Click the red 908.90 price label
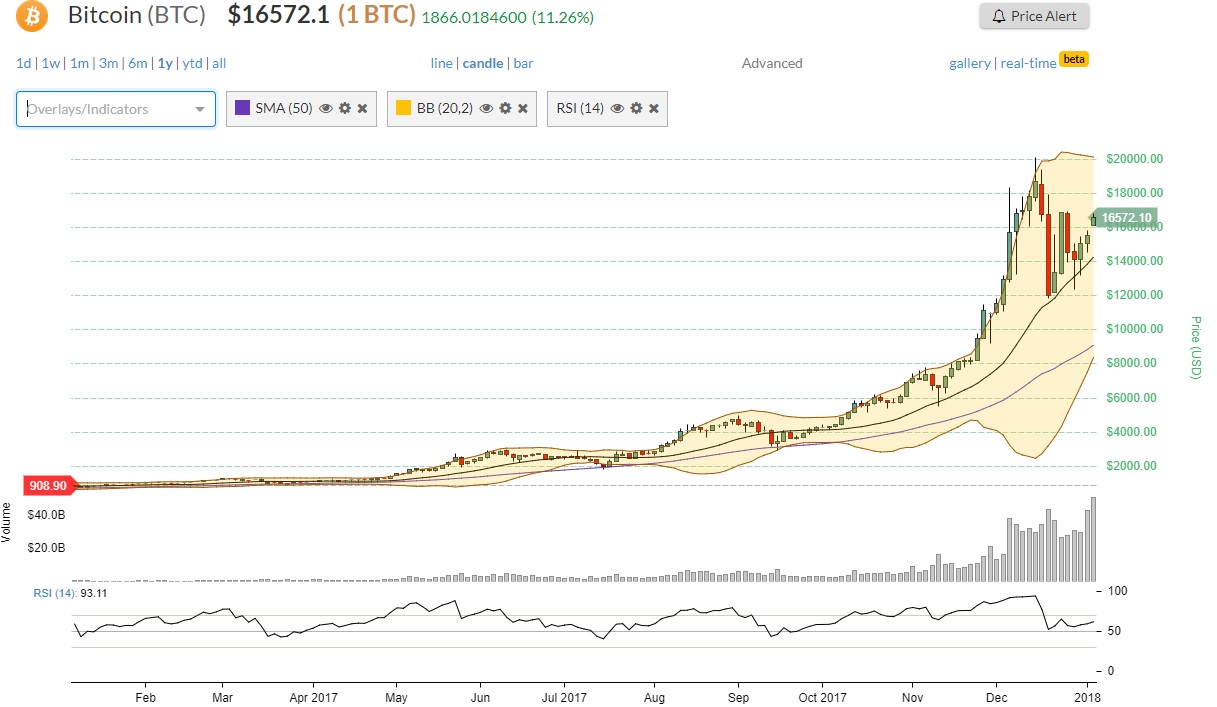This screenshot has width=1217, height=707. (47, 485)
